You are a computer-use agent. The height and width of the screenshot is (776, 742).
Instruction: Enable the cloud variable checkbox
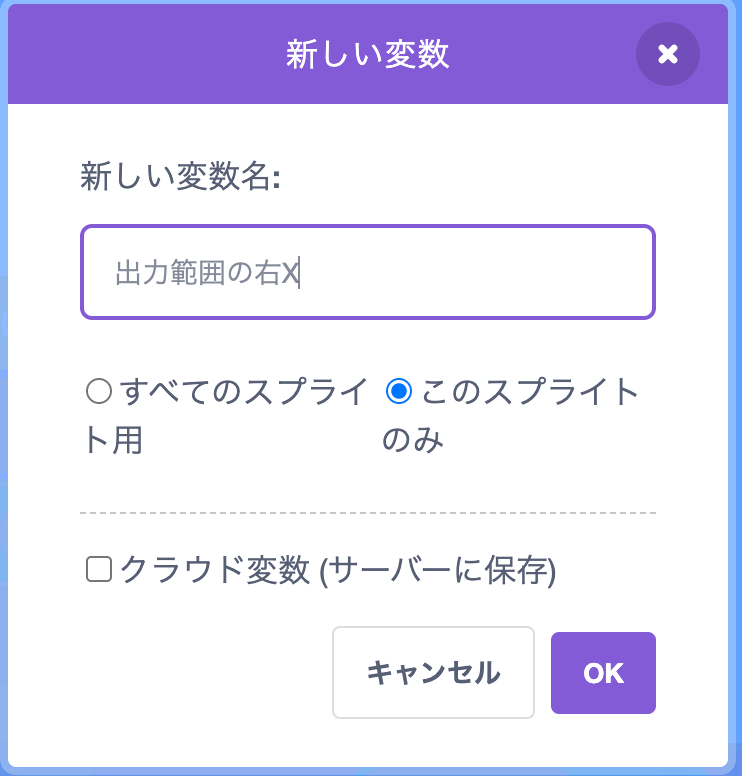98,571
